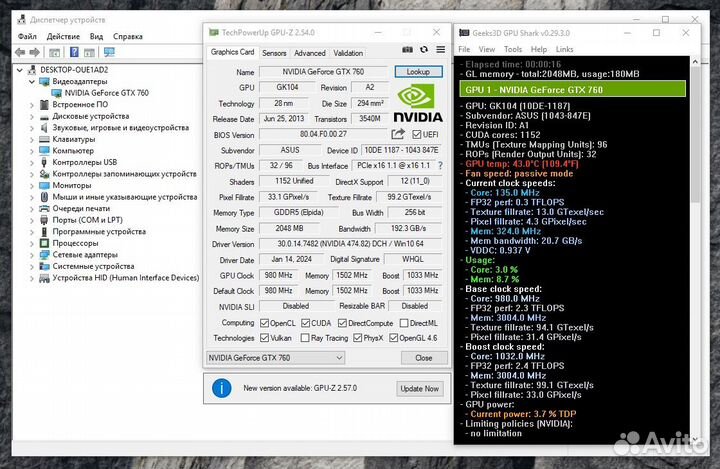
Task: Click the NVIDIA GeForce GTX 760 device icon
Action: point(57,93)
